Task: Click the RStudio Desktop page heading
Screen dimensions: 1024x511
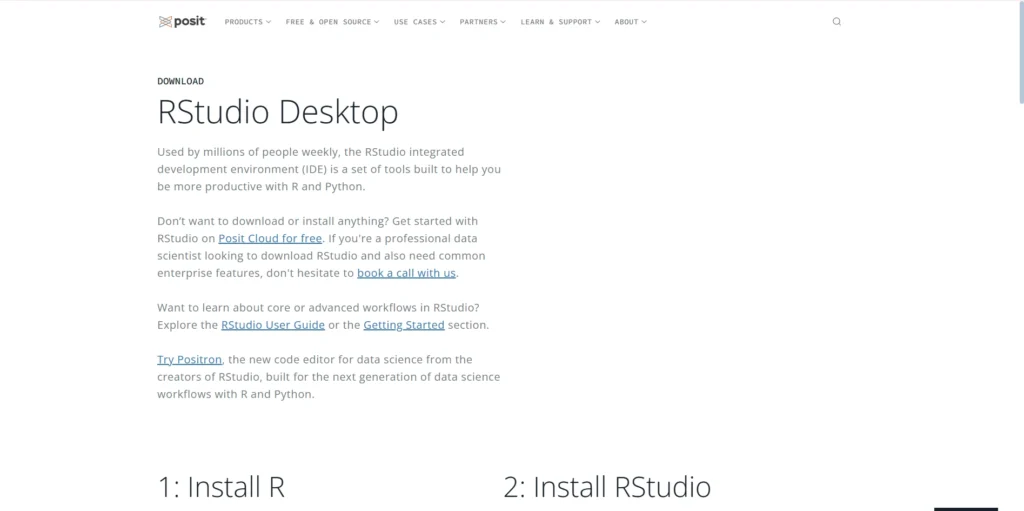Action: click(x=277, y=112)
